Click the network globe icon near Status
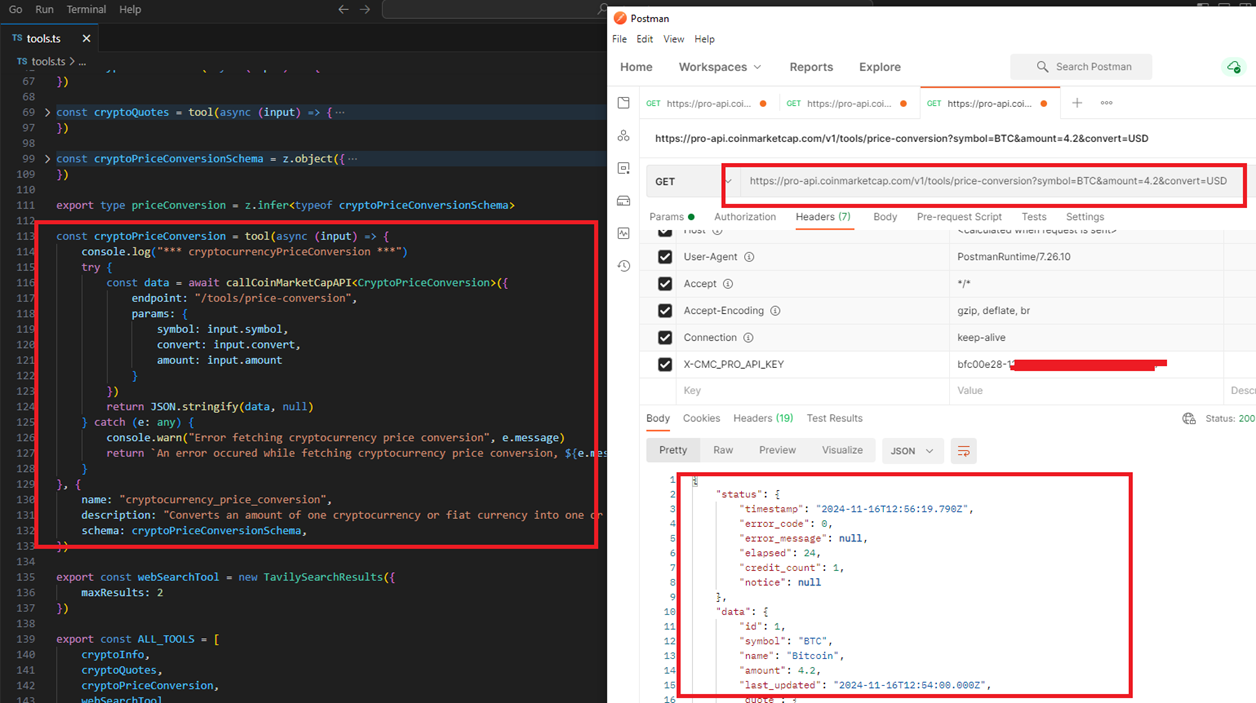The width and height of the screenshot is (1256, 703). click(1189, 419)
